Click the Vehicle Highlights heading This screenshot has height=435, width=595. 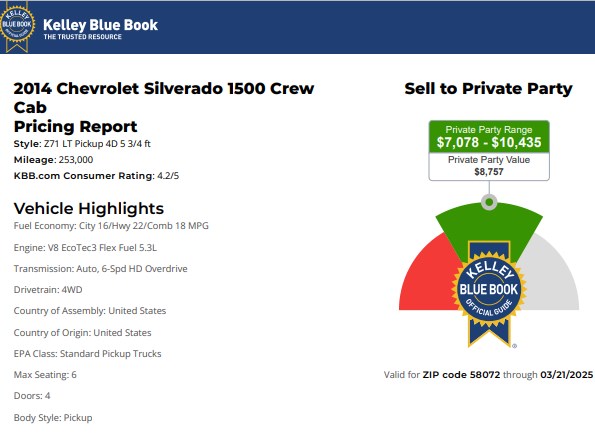click(x=89, y=208)
